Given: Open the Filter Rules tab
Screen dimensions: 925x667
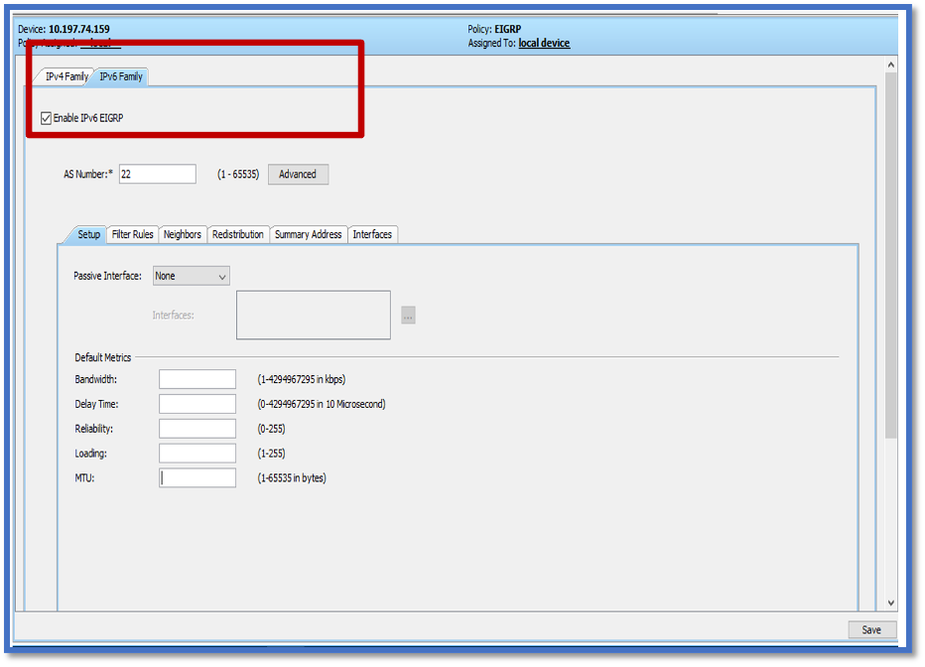Looking at the screenshot, I should tap(133, 235).
